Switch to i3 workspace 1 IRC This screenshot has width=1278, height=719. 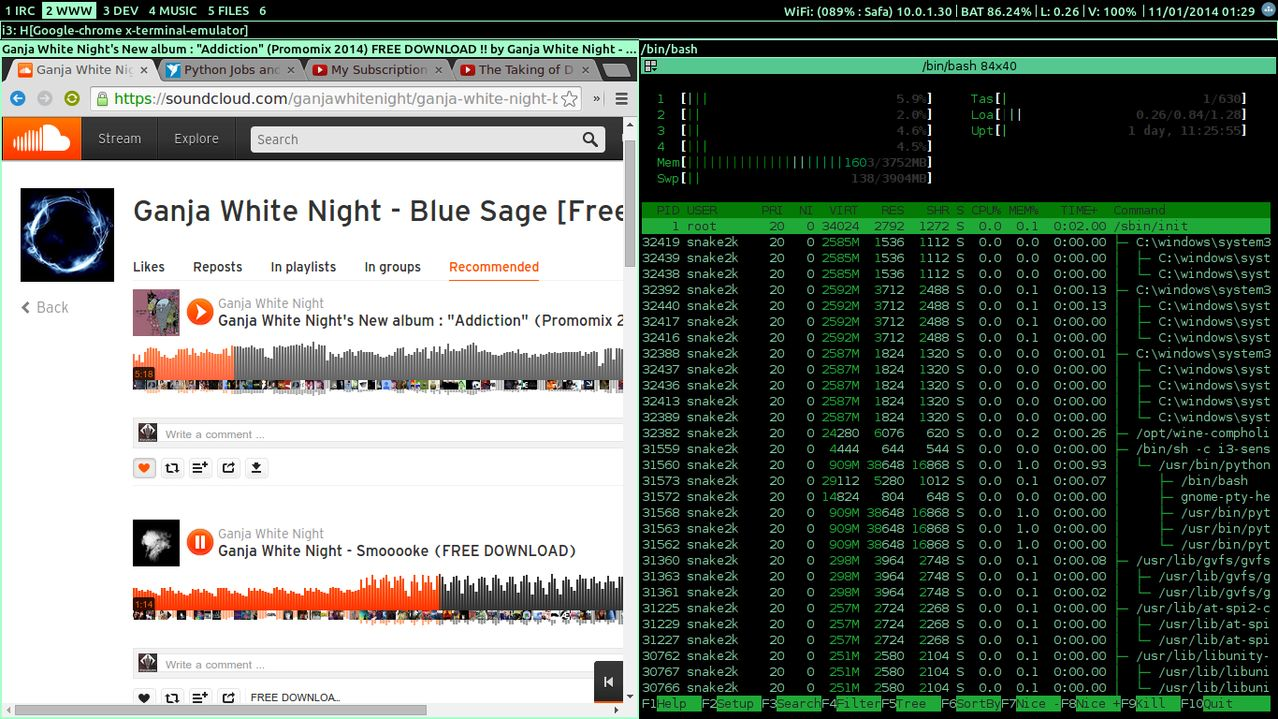pyautogui.click(x=19, y=10)
